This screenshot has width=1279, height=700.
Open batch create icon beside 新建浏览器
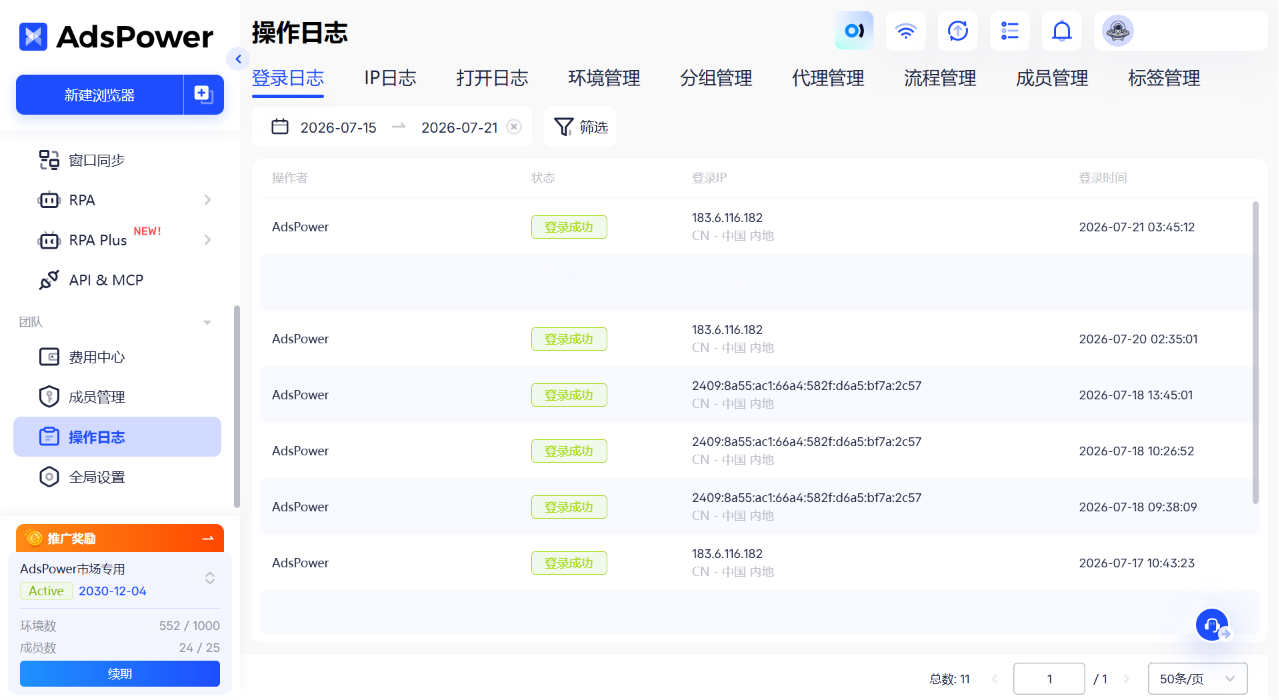[204, 95]
